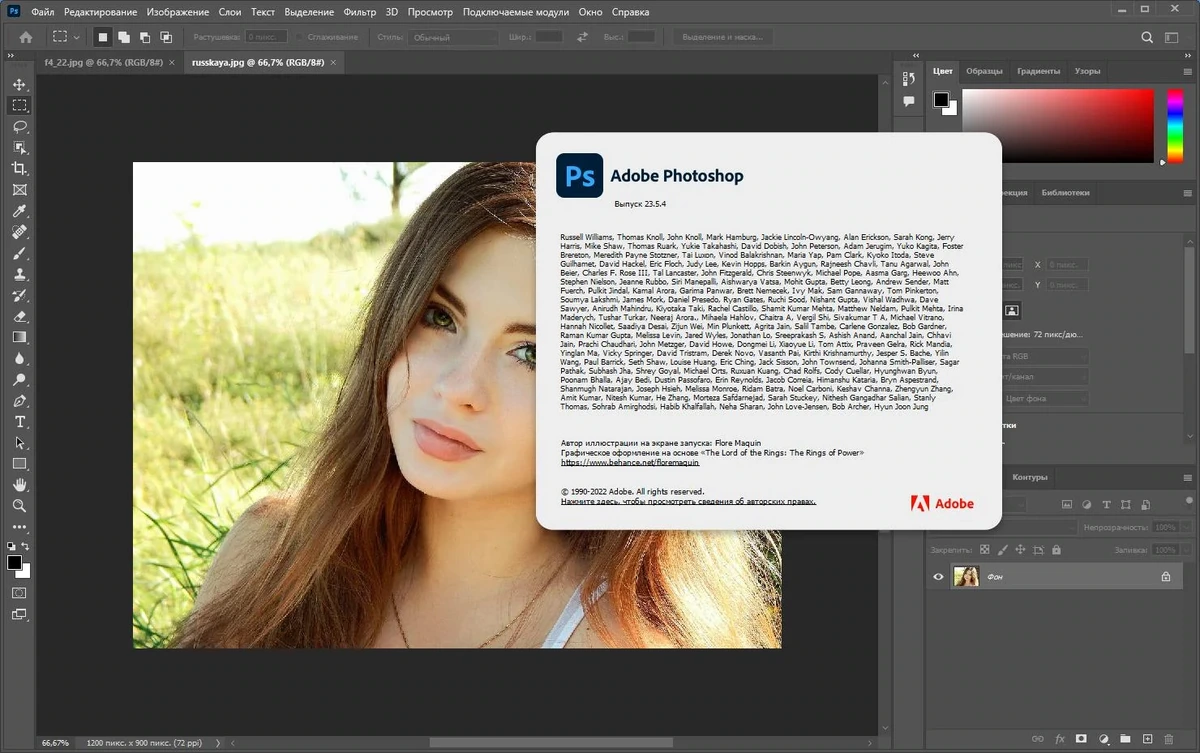Click the copyright information link in About

(x=688, y=501)
